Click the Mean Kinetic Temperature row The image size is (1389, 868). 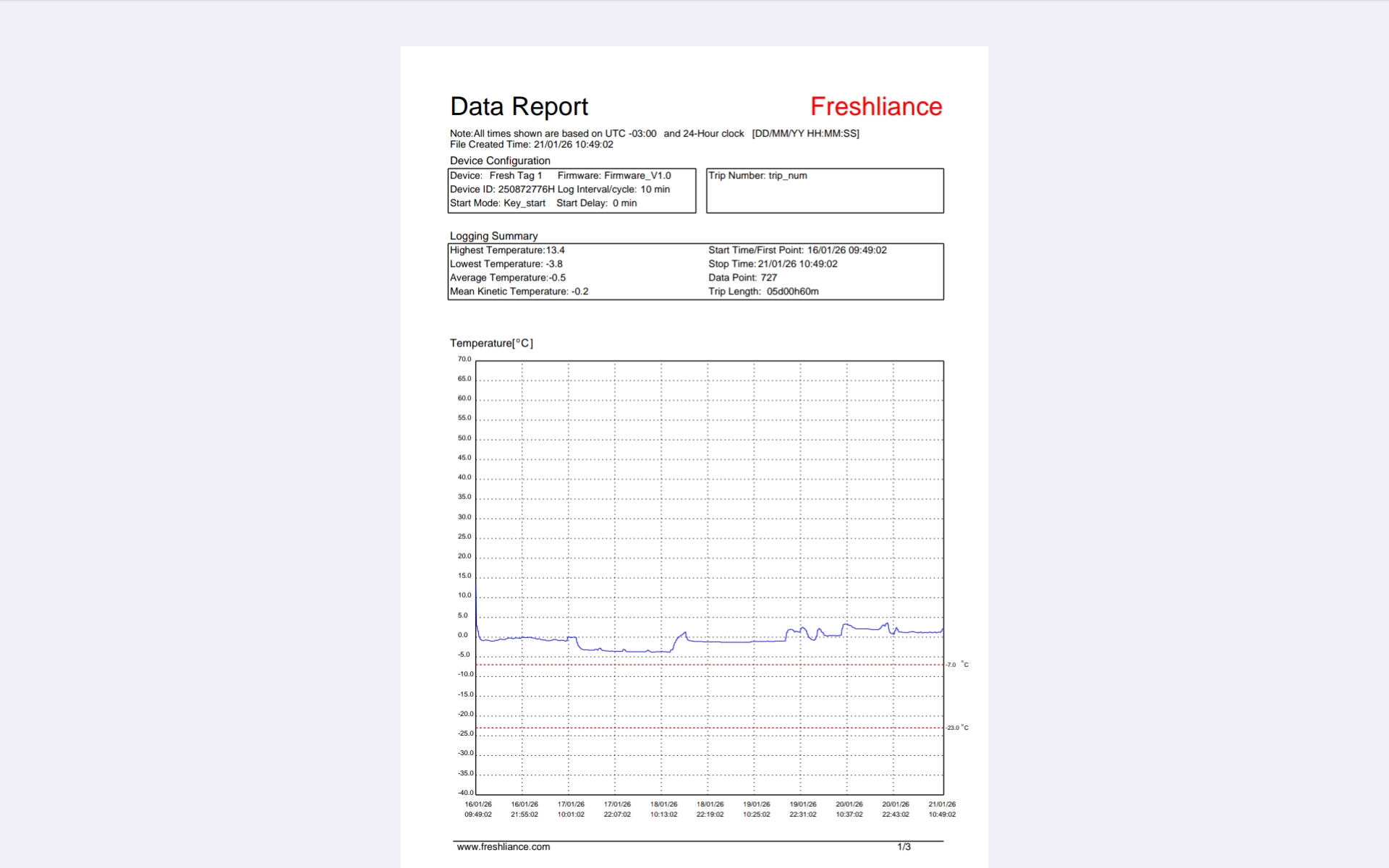(x=519, y=292)
